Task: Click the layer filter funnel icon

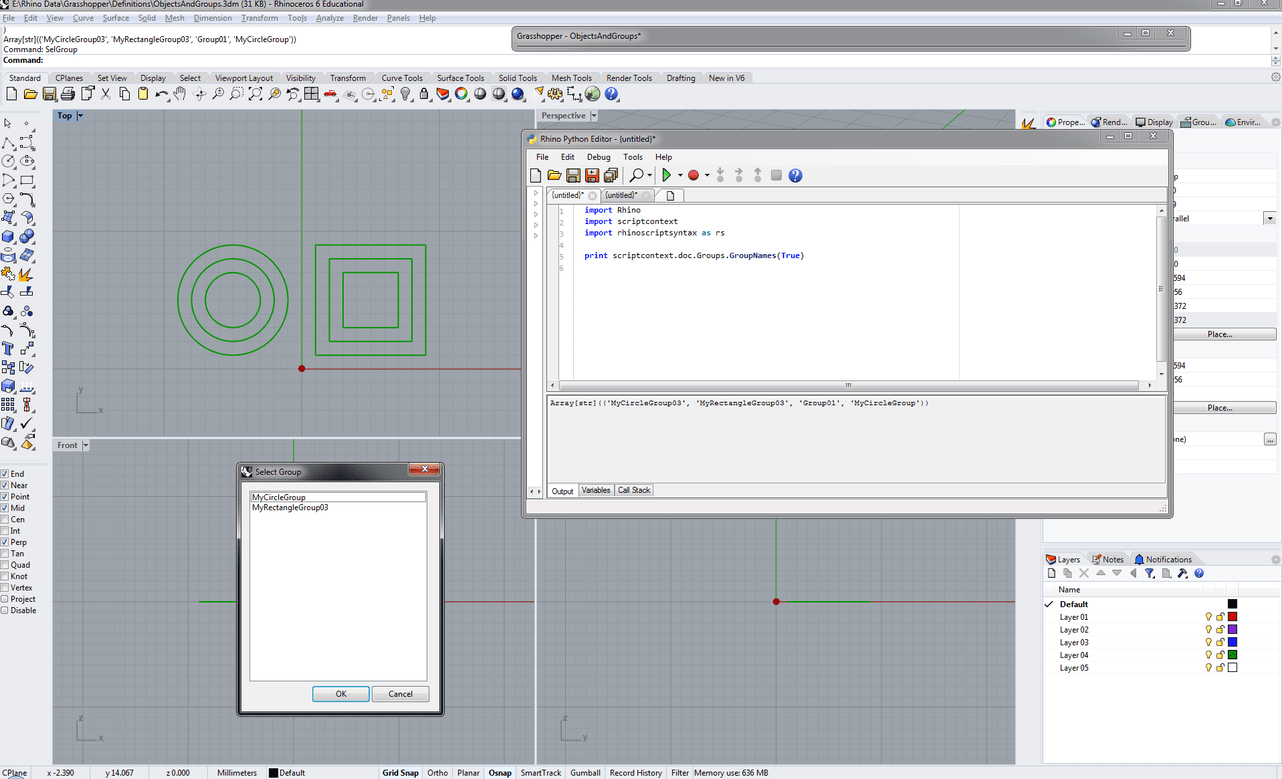Action: point(1149,573)
